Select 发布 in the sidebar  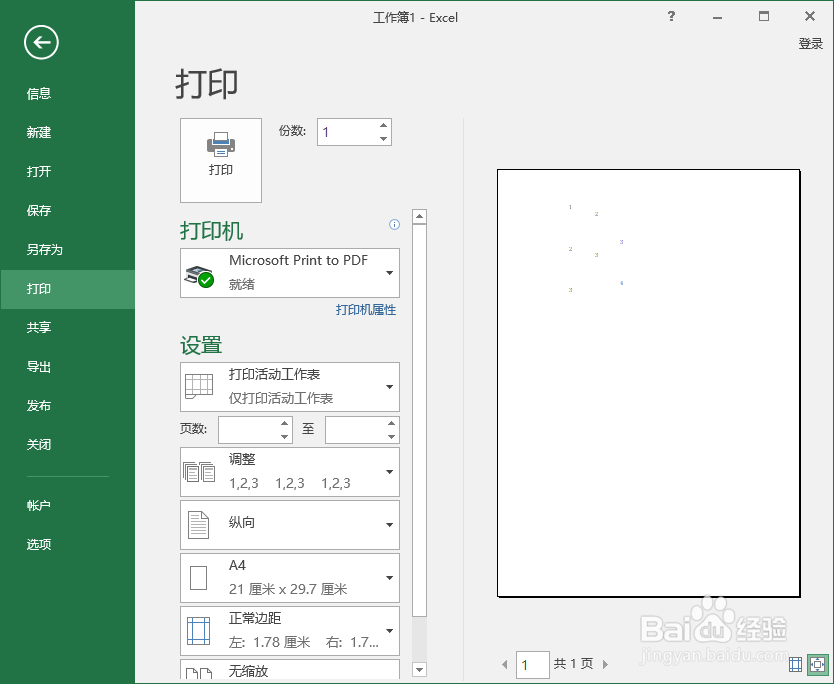coord(68,406)
